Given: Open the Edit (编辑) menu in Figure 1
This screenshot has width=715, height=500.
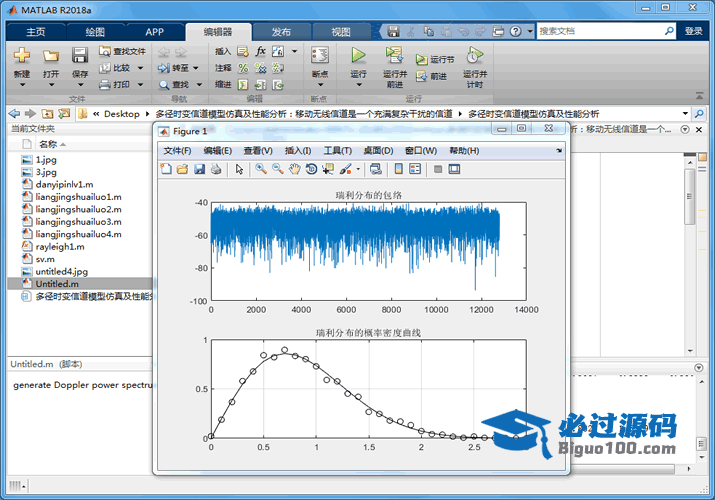Looking at the screenshot, I should (x=218, y=151).
